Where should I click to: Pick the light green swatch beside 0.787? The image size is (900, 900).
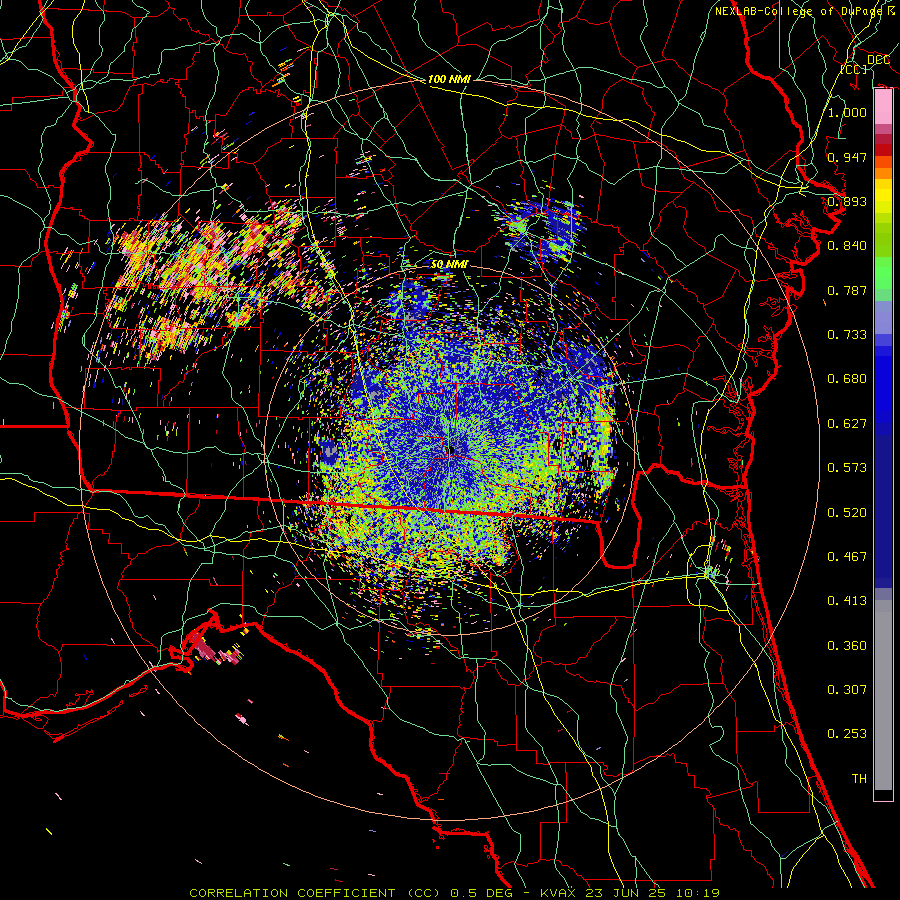tap(883, 280)
